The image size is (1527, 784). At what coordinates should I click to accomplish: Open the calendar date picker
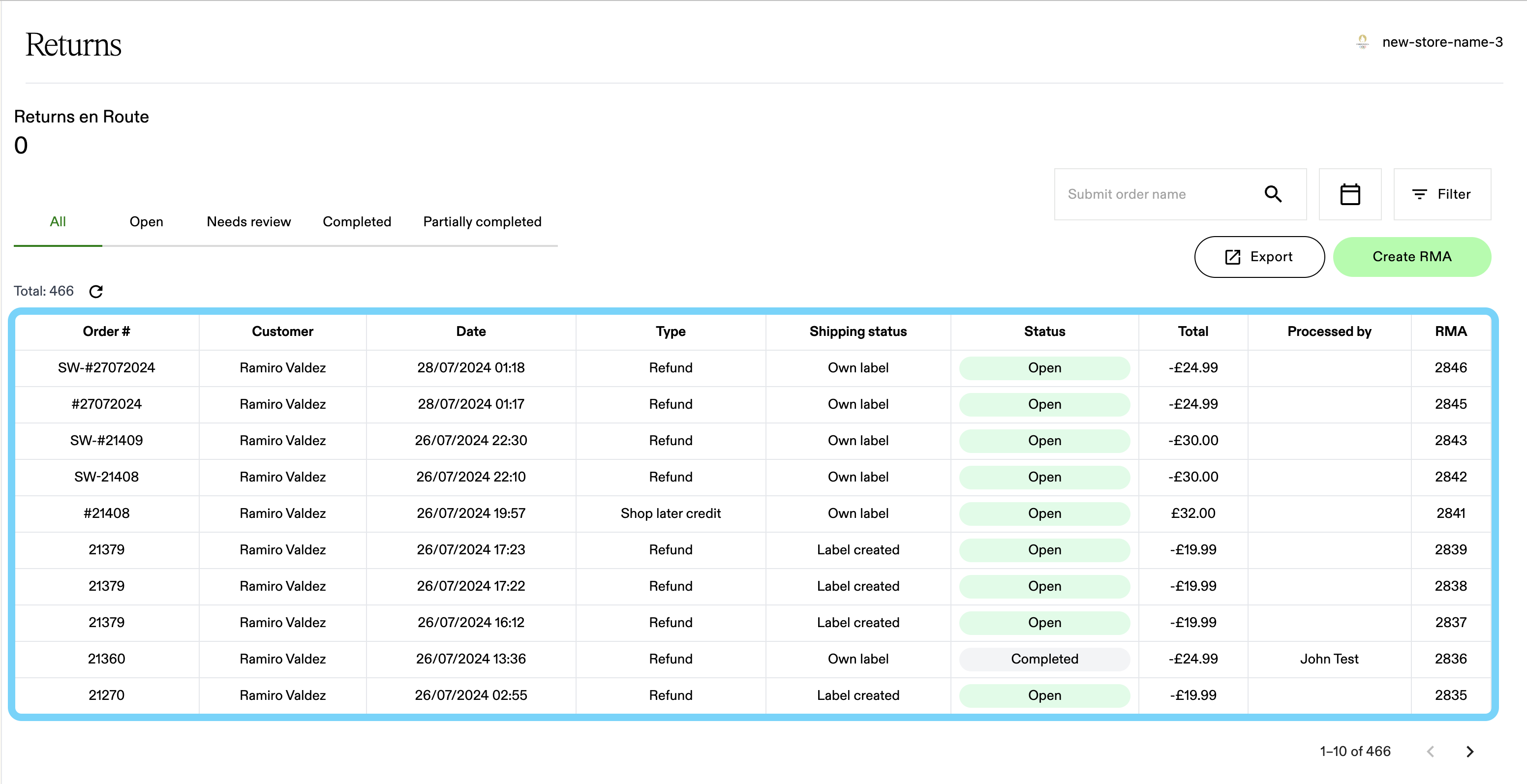1350,194
